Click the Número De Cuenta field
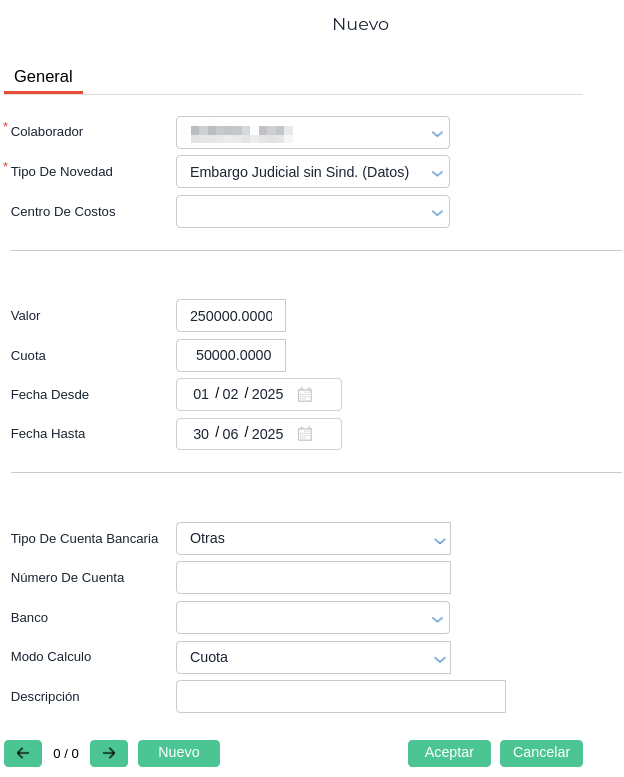624x777 pixels. pos(313,578)
